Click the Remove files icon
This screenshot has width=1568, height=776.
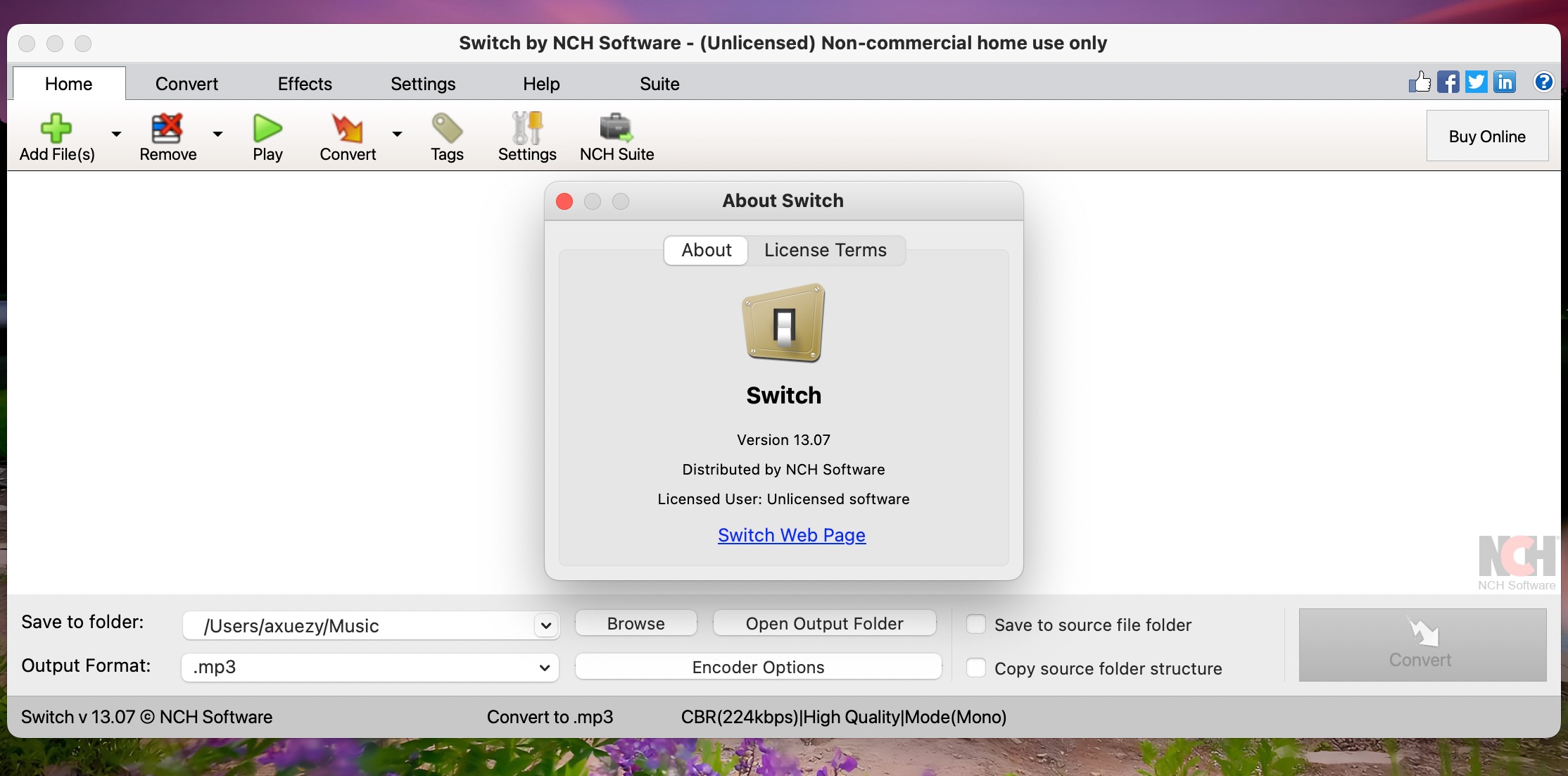[167, 128]
